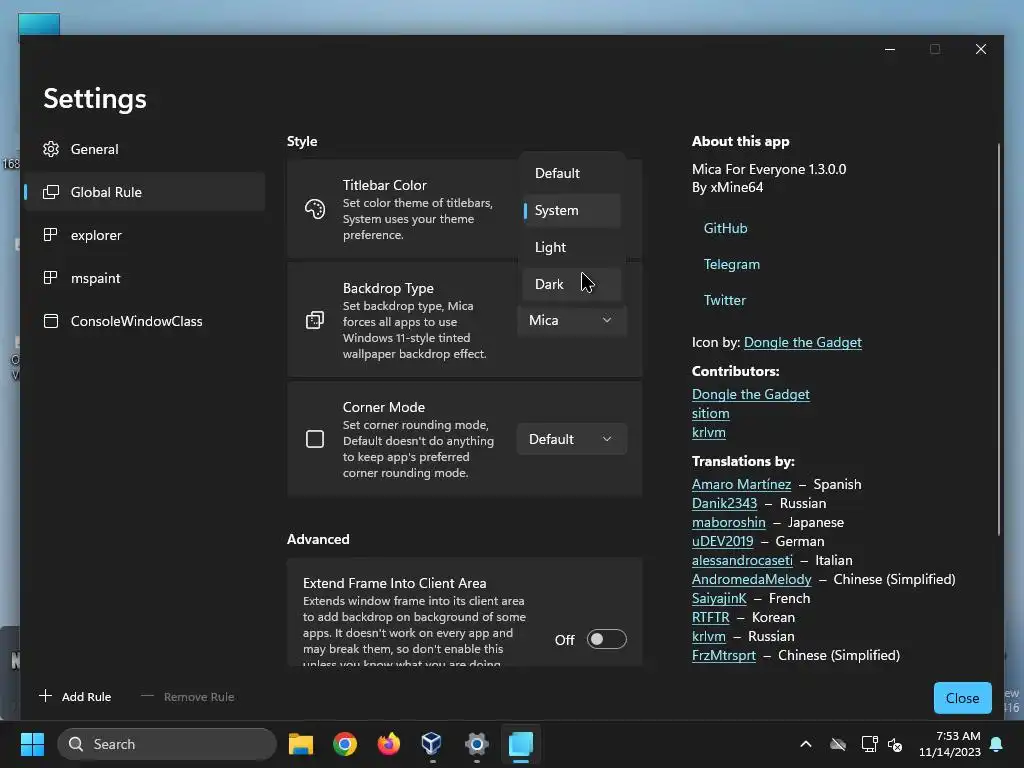The width and height of the screenshot is (1024, 768).
Task: Open Google Chrome from the taskbar
Action: (345, 744)
